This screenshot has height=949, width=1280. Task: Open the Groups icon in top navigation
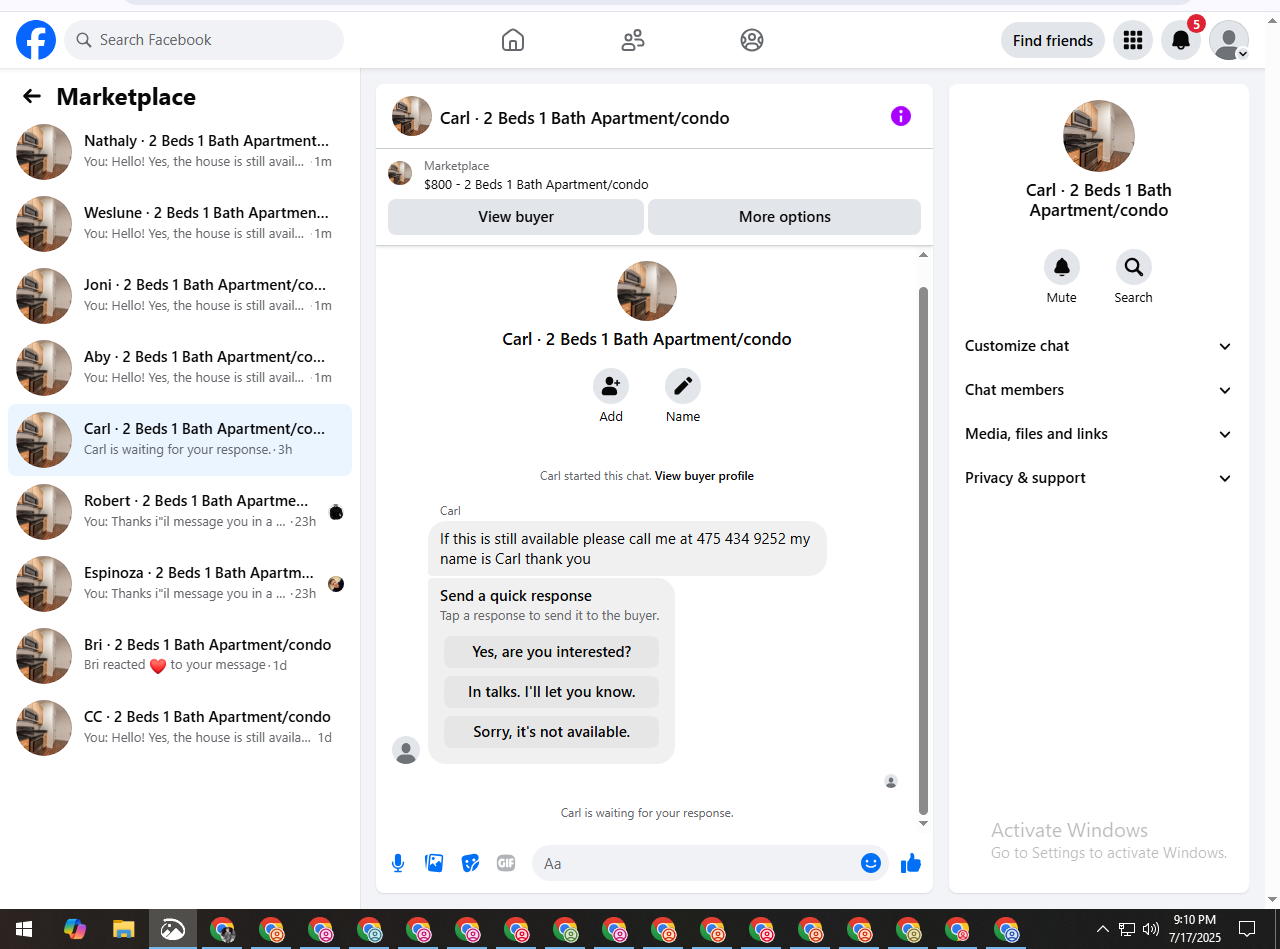(x=752, y=40)
